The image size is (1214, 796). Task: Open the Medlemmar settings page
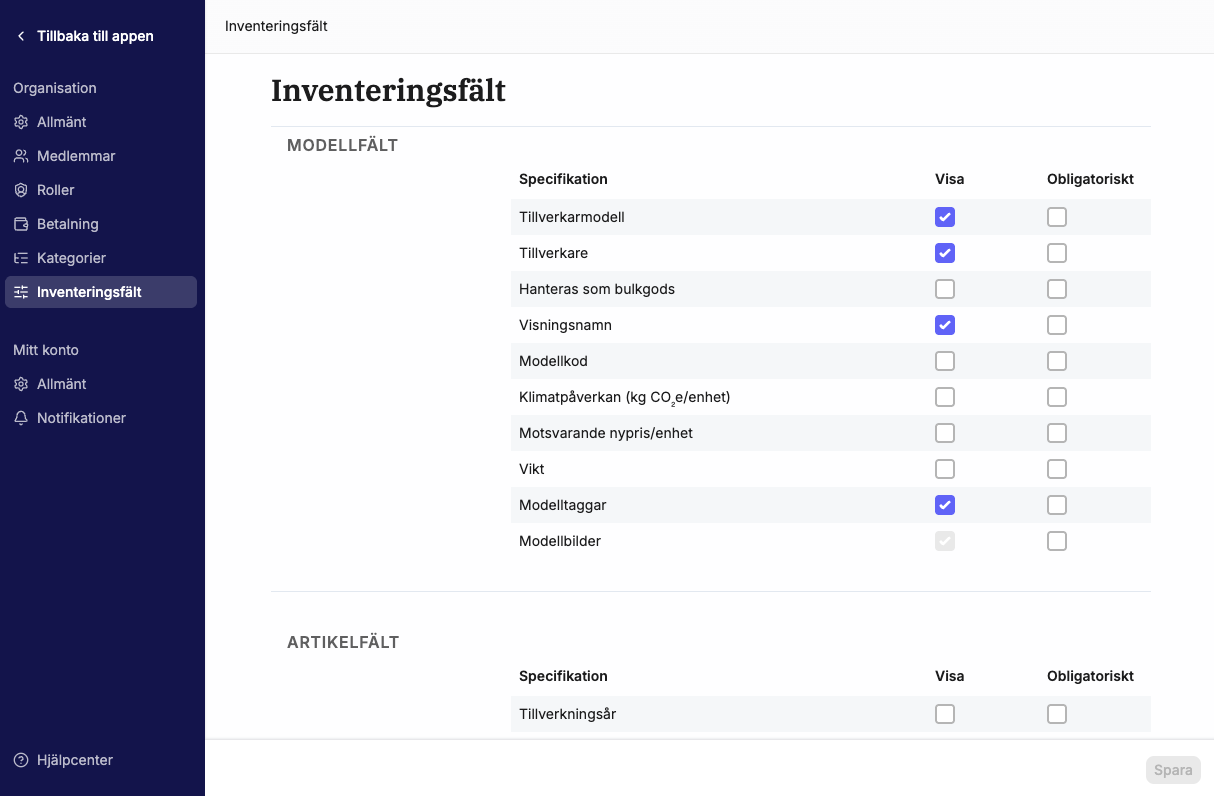[x=76, y=156]
